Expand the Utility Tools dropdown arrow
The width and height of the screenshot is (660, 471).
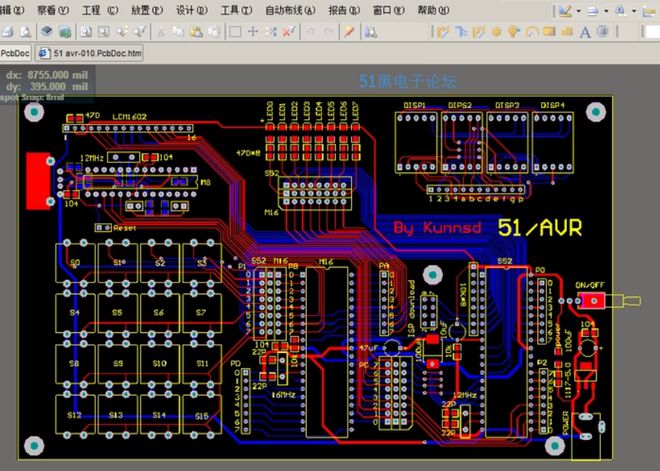click(x=578, y=11)
